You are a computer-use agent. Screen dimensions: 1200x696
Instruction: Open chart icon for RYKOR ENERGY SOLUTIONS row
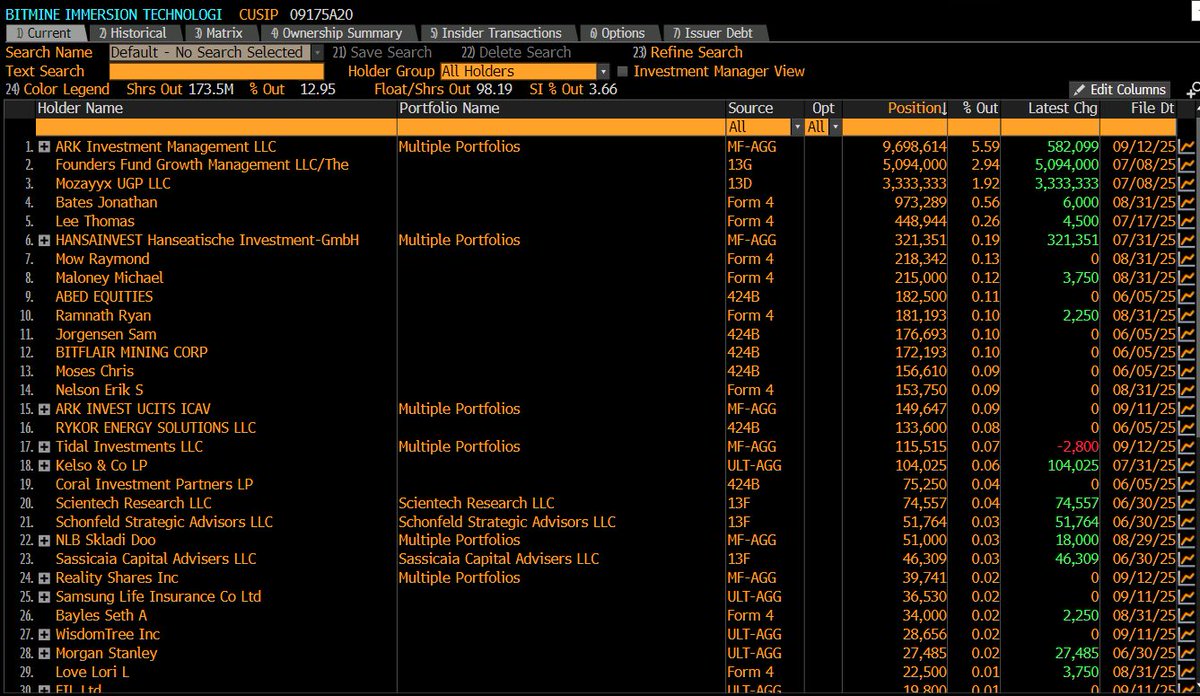coord(1188,428)
